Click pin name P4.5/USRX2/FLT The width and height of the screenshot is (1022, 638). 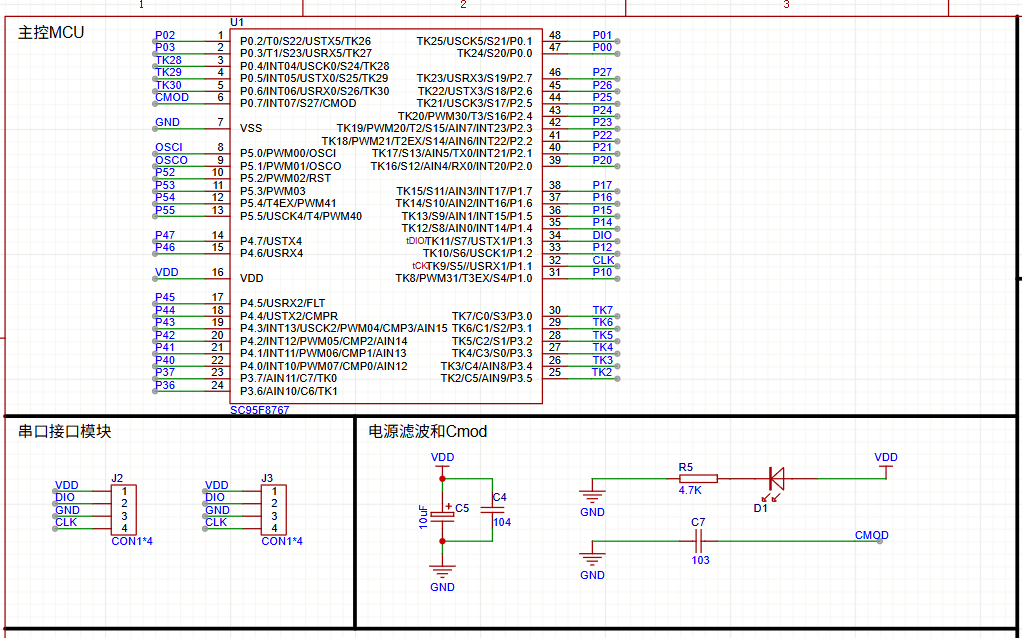(282, 304)
